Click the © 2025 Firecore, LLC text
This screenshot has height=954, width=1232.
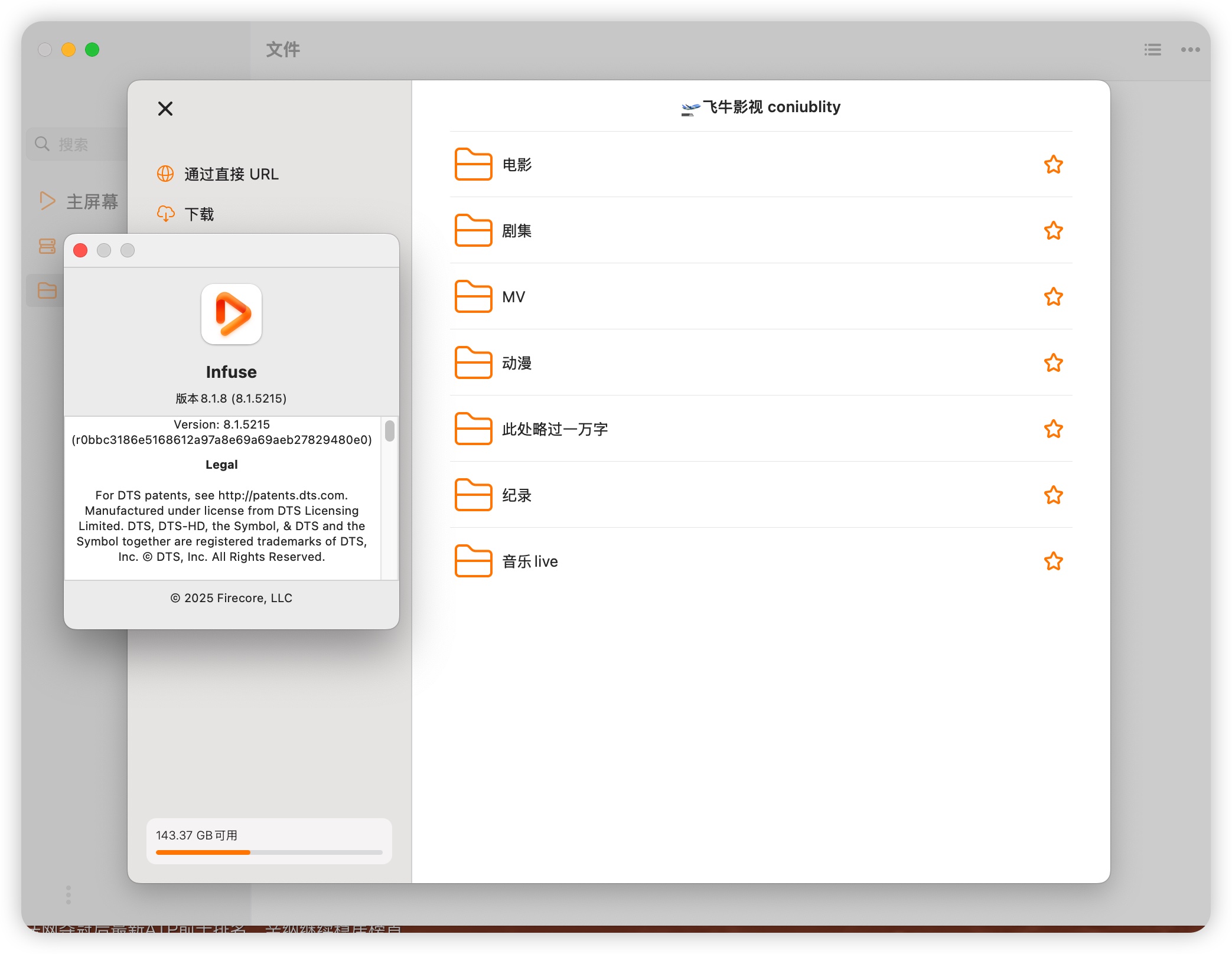[x=232, y=598]
